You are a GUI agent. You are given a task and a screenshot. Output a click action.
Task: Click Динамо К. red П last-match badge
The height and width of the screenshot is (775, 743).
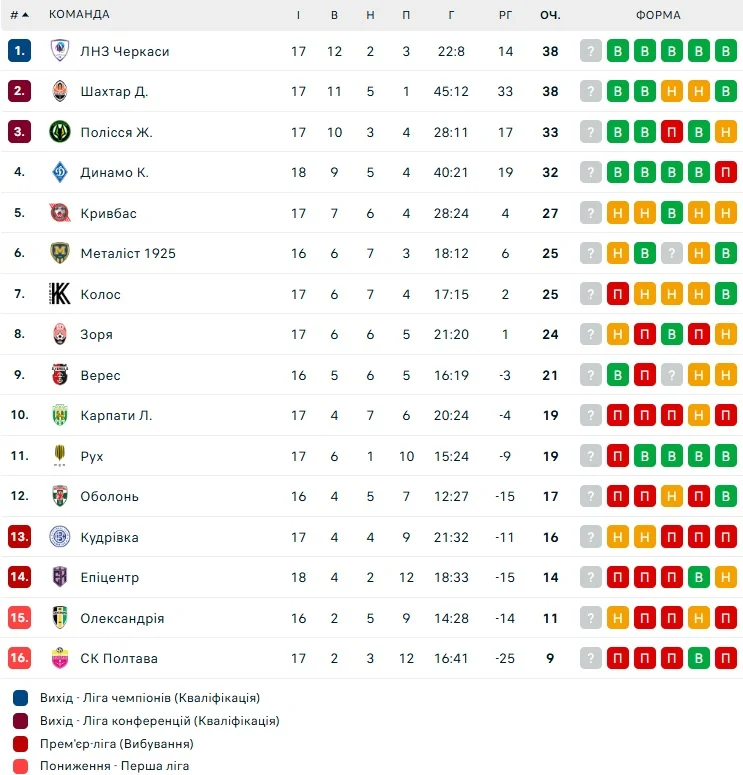(726, 172)
